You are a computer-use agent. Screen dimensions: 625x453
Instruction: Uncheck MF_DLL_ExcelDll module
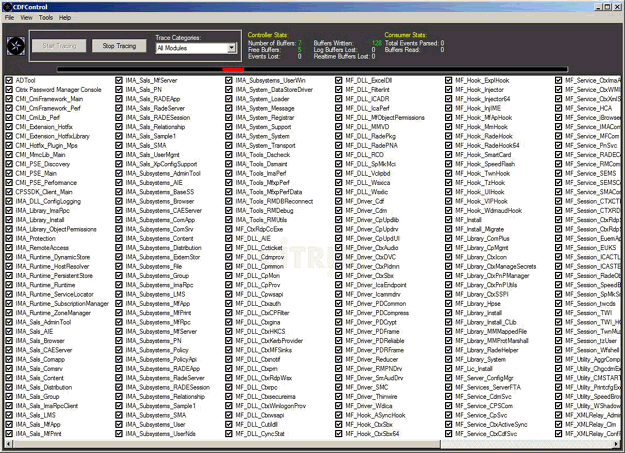click(339, 81)
